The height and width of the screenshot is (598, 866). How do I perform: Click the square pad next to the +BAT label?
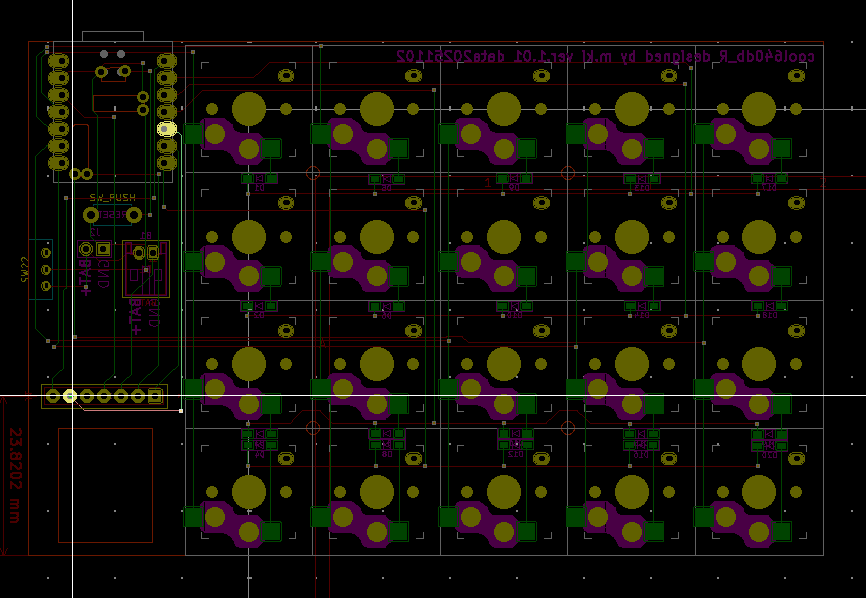pyautogui.click(x=103, y=249)
